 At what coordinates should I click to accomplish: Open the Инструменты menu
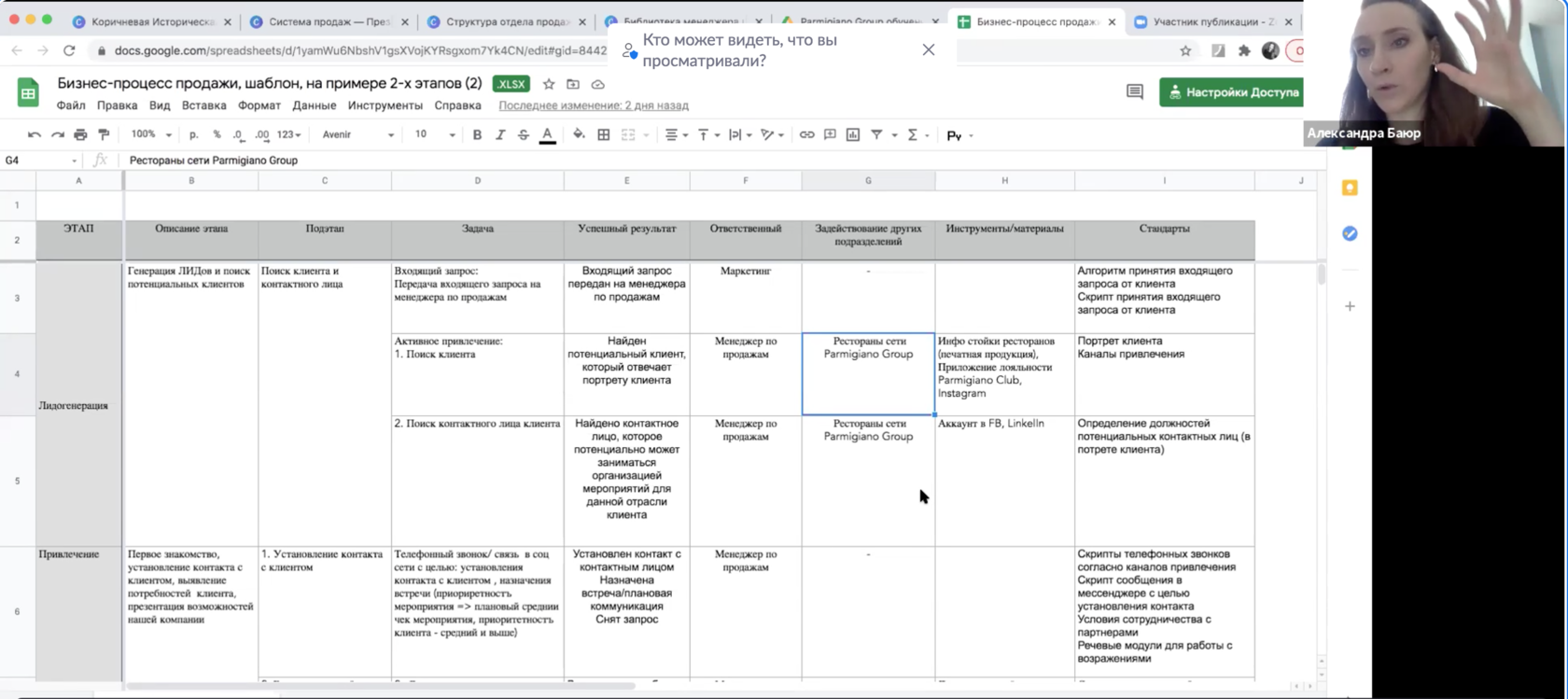[x=385, y=105]
